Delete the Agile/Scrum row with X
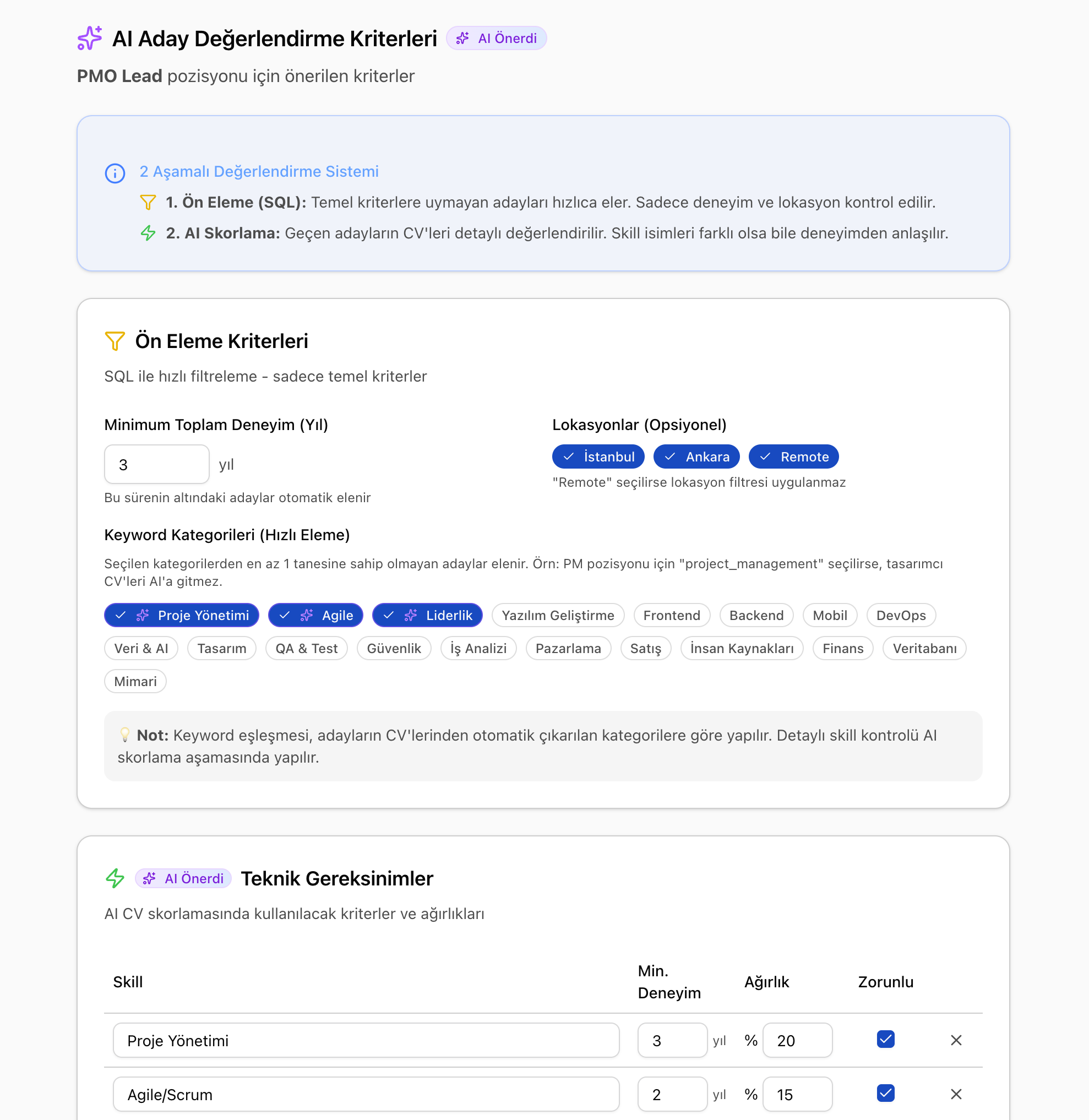 [956, 1094]
